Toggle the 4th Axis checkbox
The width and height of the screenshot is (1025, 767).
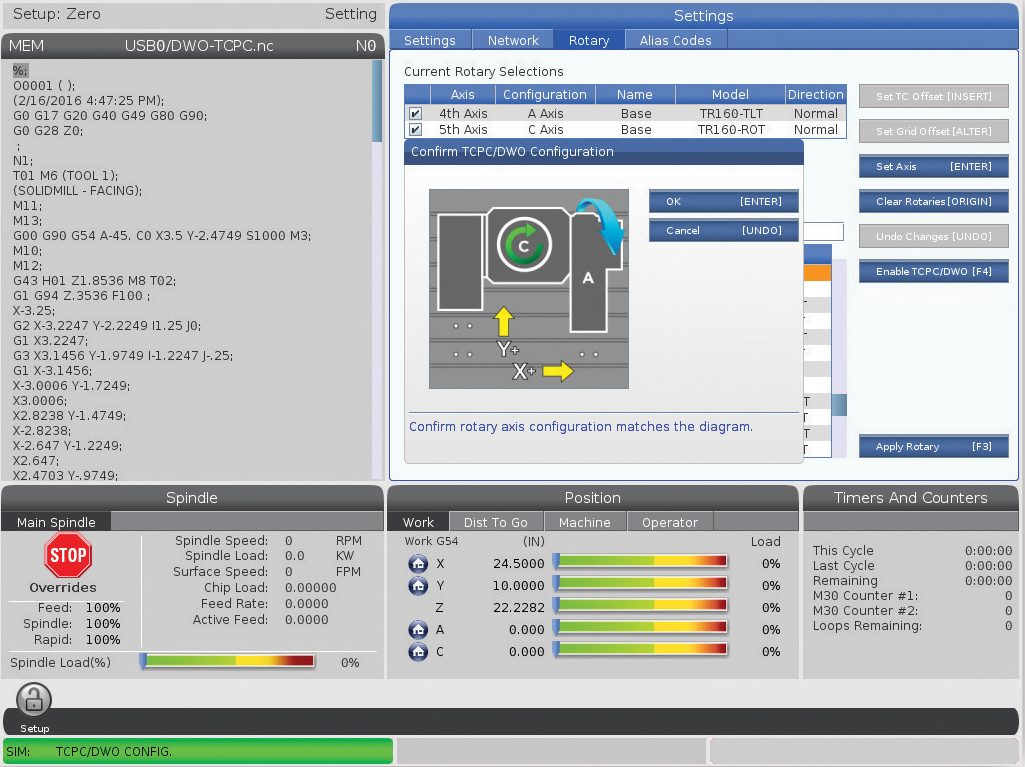(415, 114)
